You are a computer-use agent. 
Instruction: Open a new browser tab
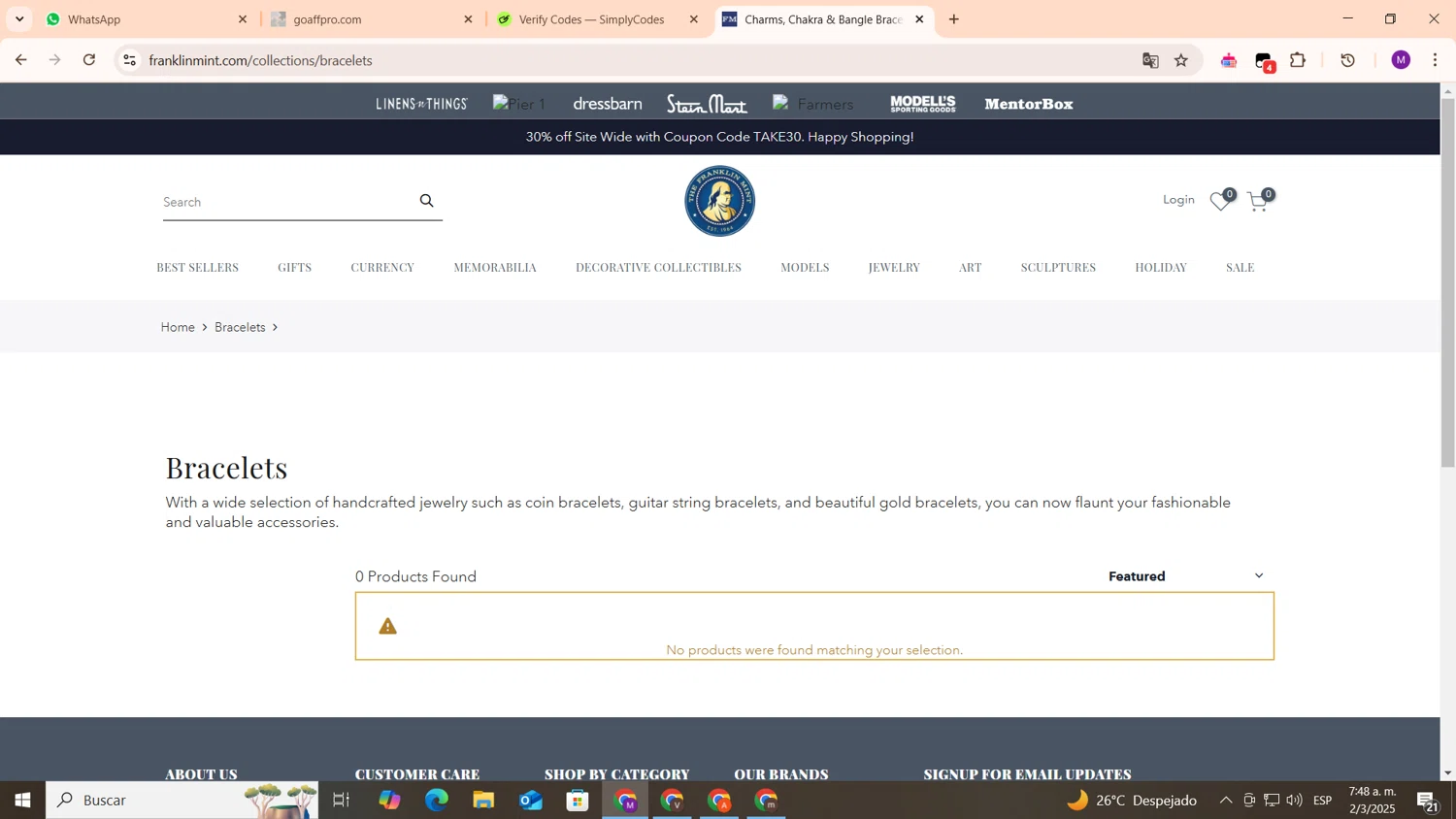(x=954, y=19)
